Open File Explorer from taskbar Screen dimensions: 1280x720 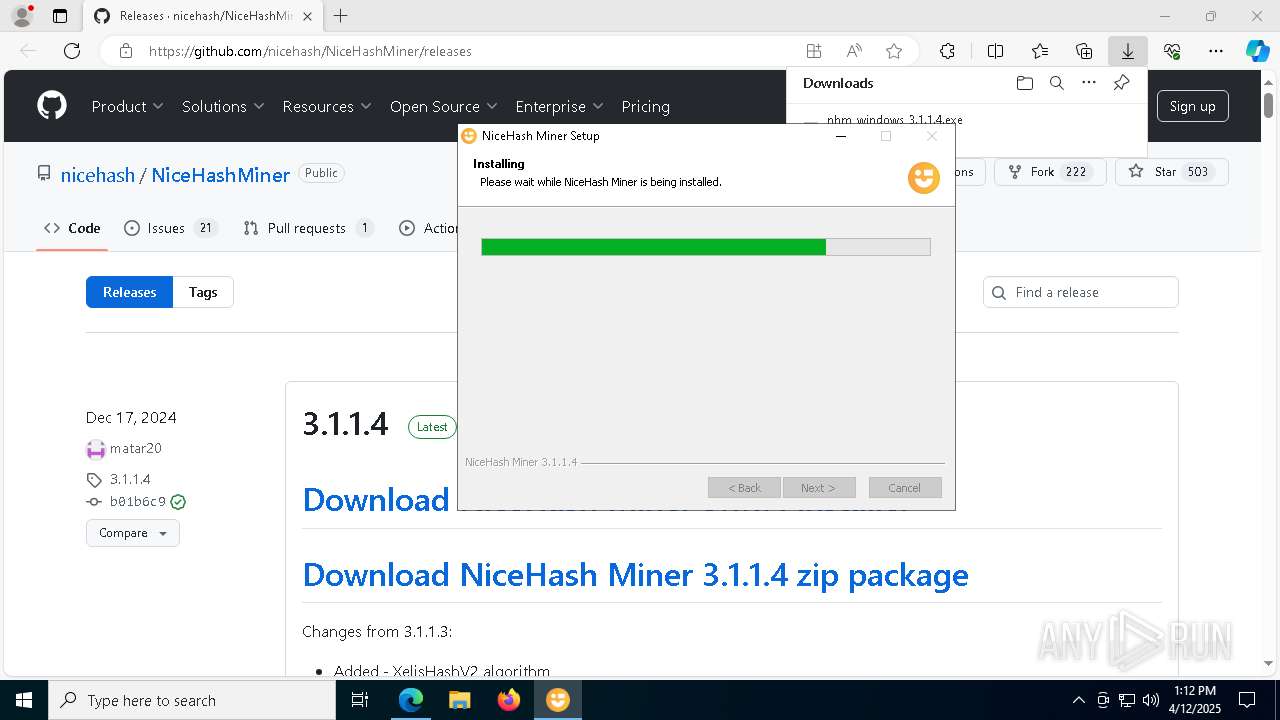coord(459,700)
